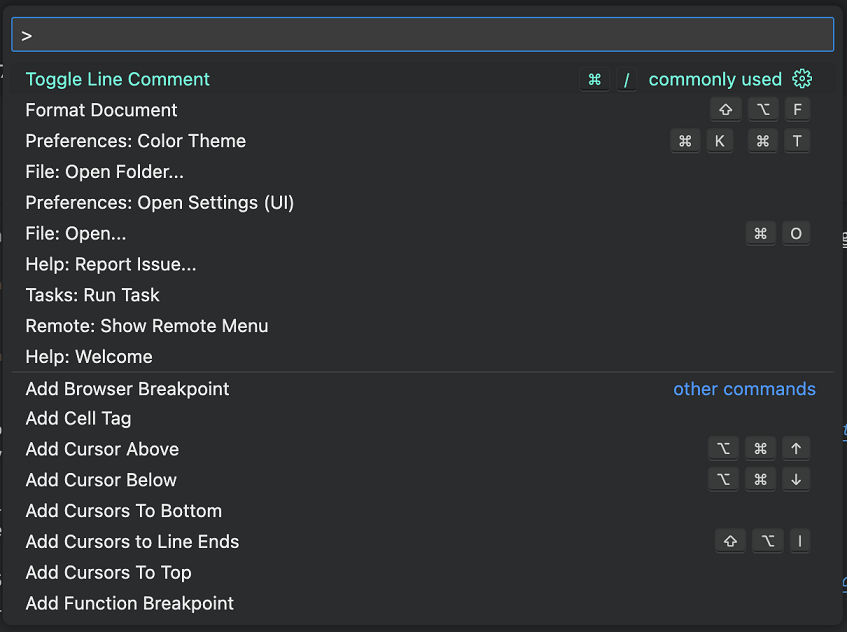
Task: Open Remote: Show Remote Menu
Action: [146, 326]
